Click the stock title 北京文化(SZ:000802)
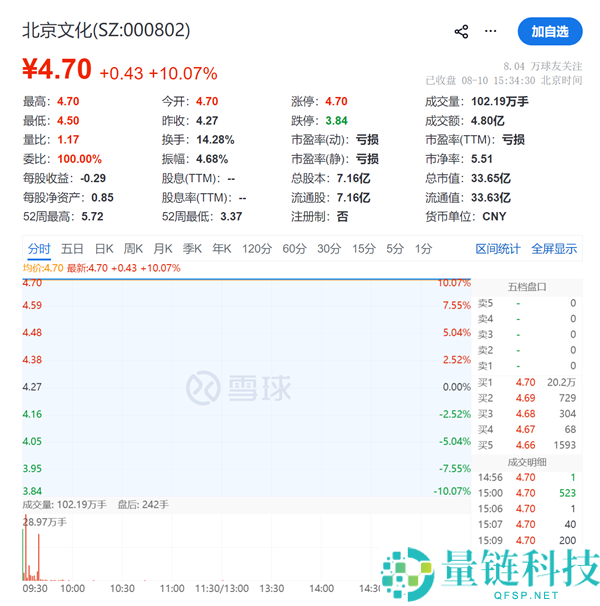 [x=106, y=30]
